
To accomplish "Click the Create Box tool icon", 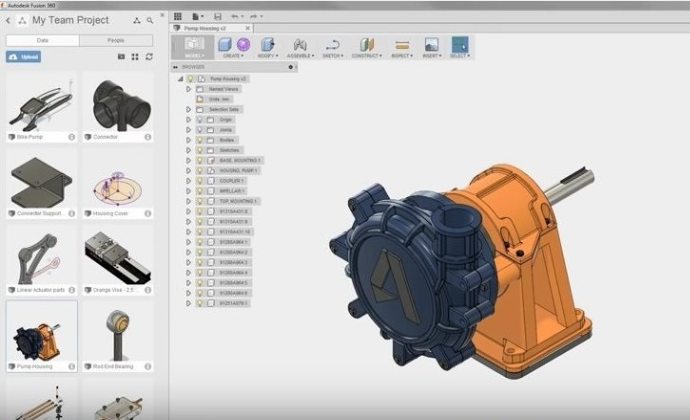I will (225, 44).
